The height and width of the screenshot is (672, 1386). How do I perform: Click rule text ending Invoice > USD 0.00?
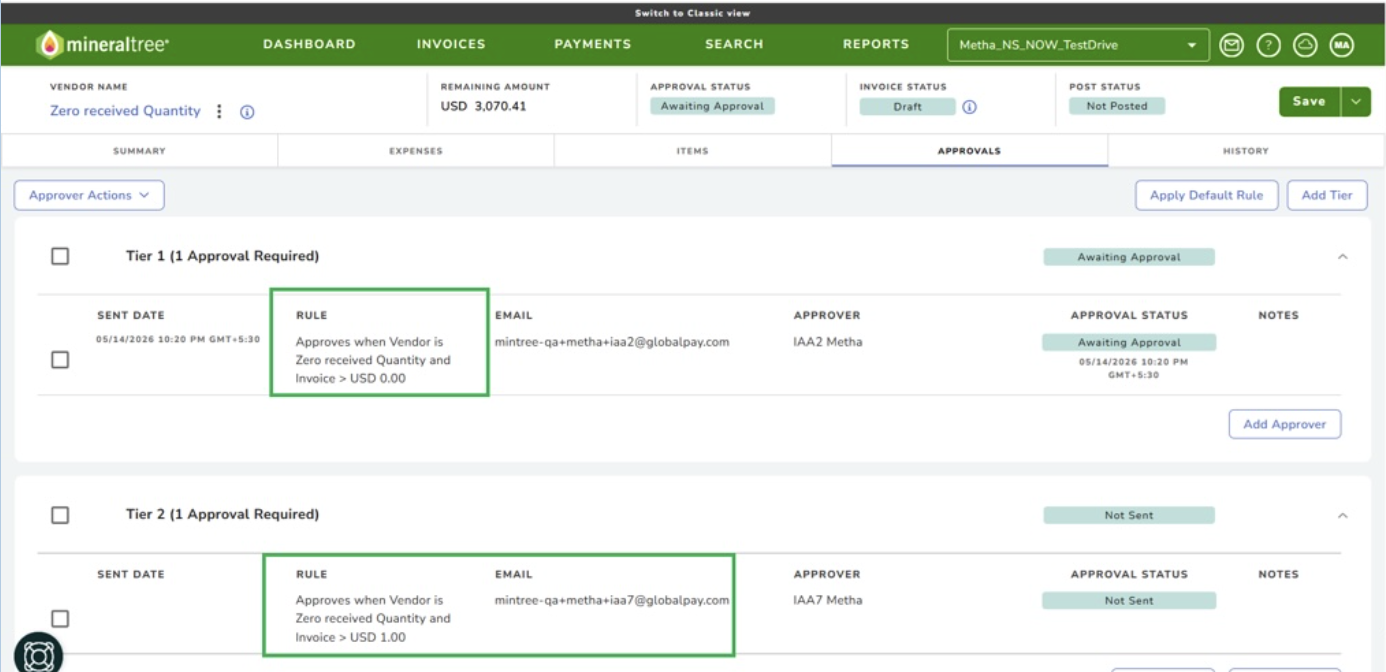(373, 360)
